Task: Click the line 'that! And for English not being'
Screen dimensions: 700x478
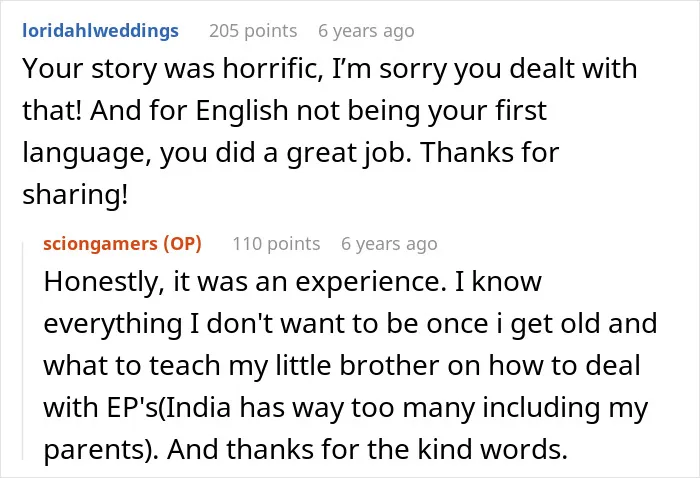Action: click(284, 110)
